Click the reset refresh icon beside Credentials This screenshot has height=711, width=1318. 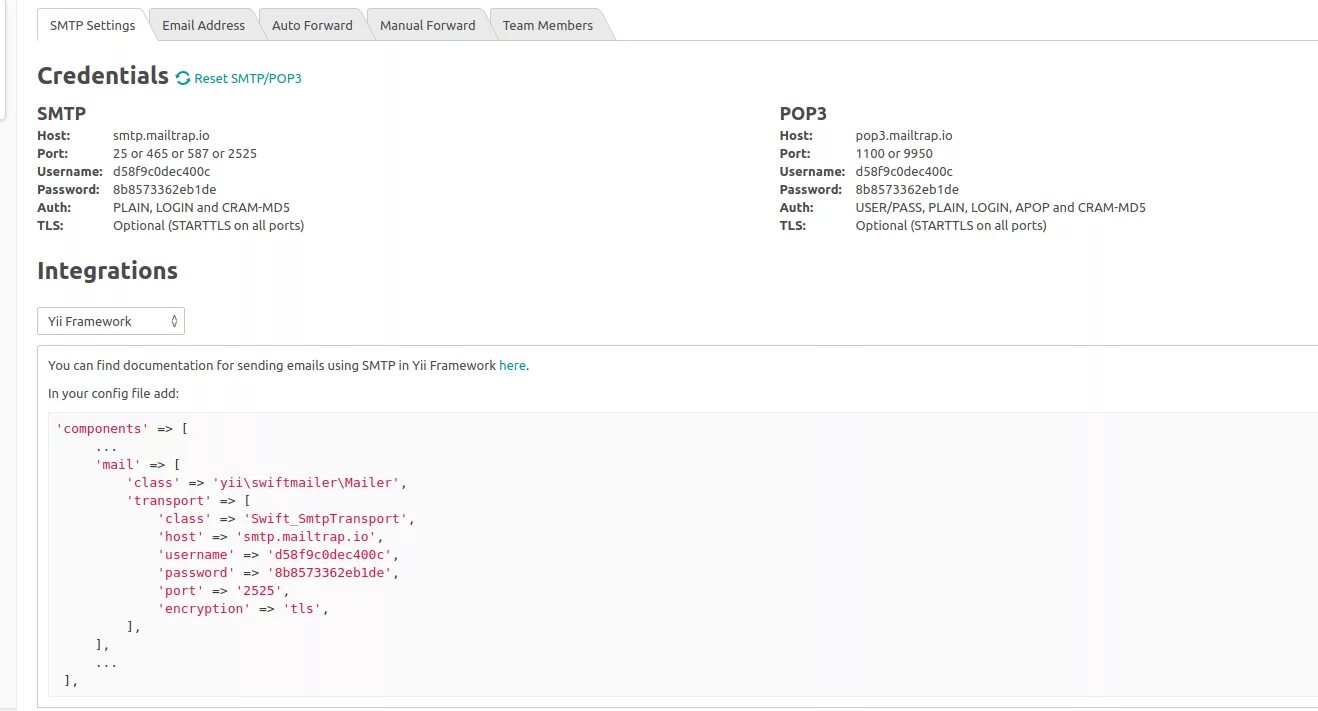183,78
